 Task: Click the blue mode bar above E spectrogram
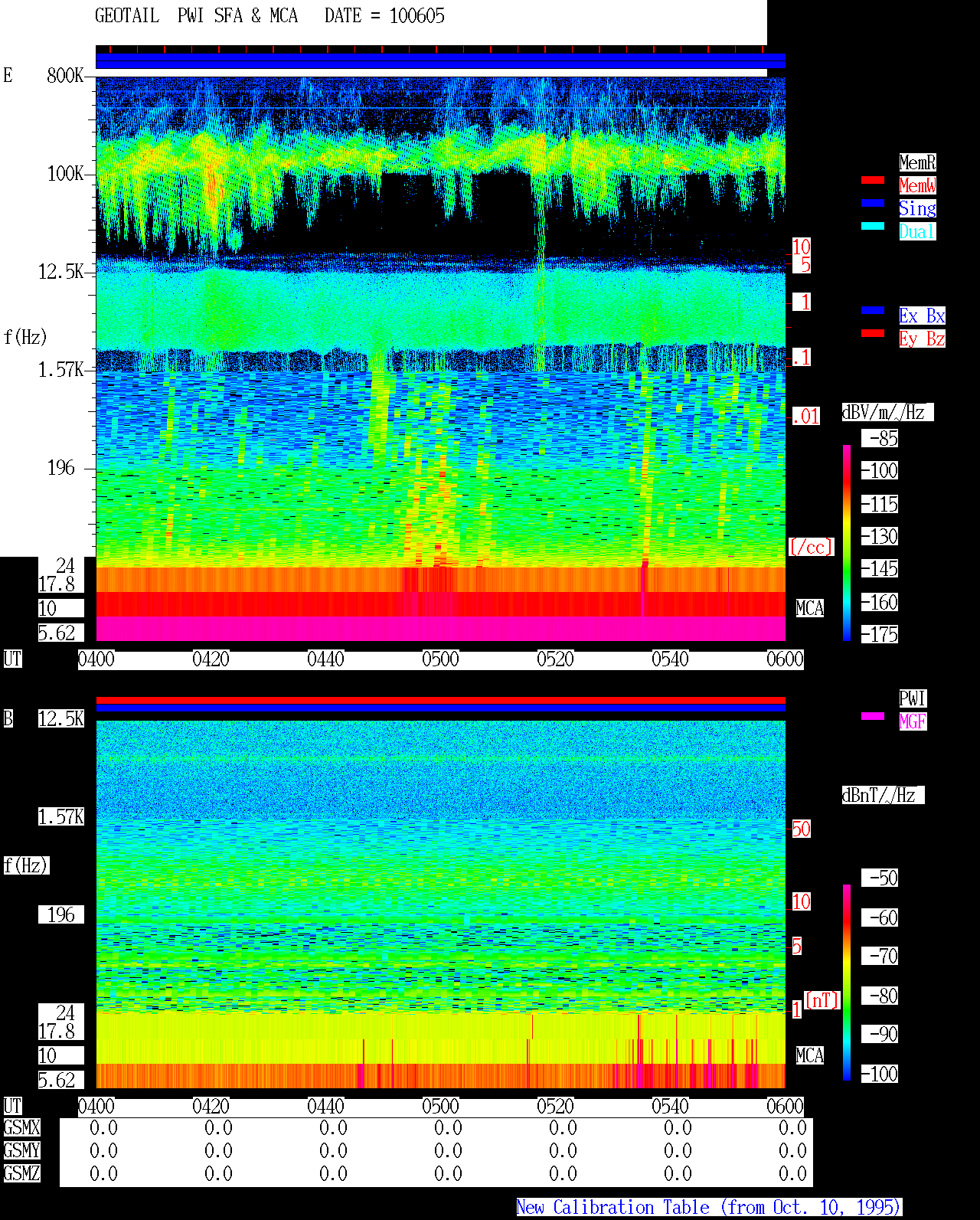click(x=440, y=61)
